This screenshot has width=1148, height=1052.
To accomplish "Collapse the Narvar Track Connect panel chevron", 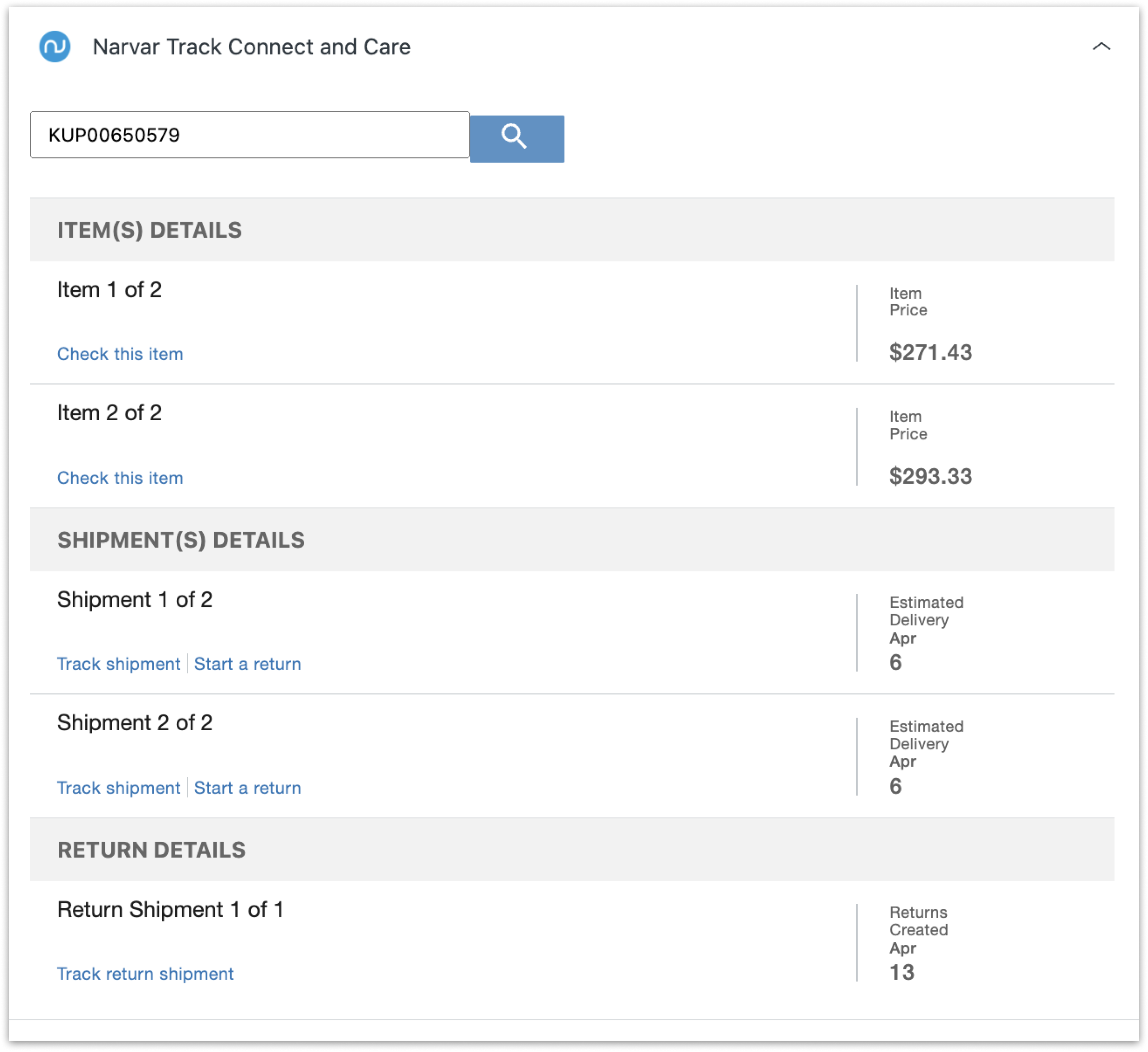I will pos(1101,47).
